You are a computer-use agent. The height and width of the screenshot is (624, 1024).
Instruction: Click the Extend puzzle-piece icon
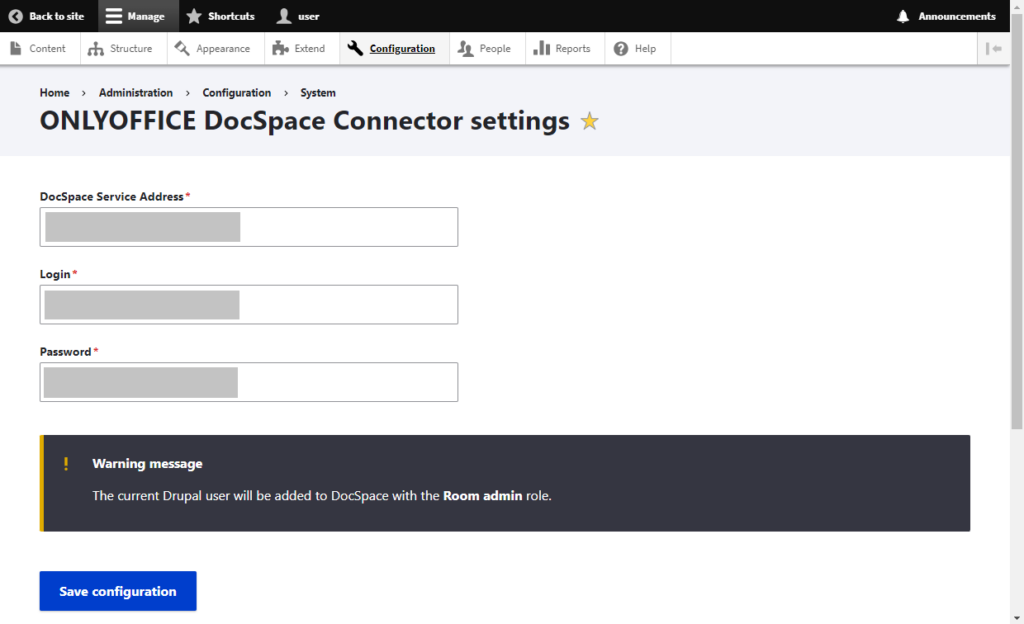click(277, 47)
